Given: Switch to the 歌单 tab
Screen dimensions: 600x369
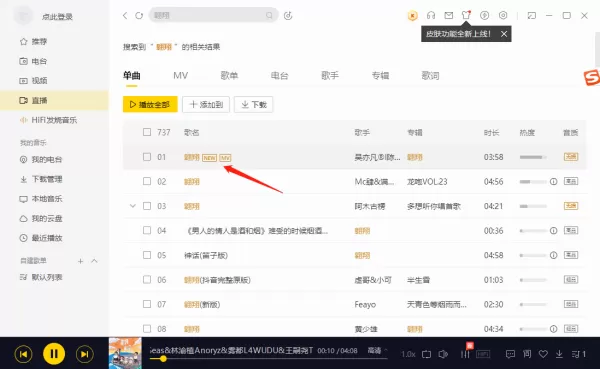Looking at the screenshot, I should [229, 75].
